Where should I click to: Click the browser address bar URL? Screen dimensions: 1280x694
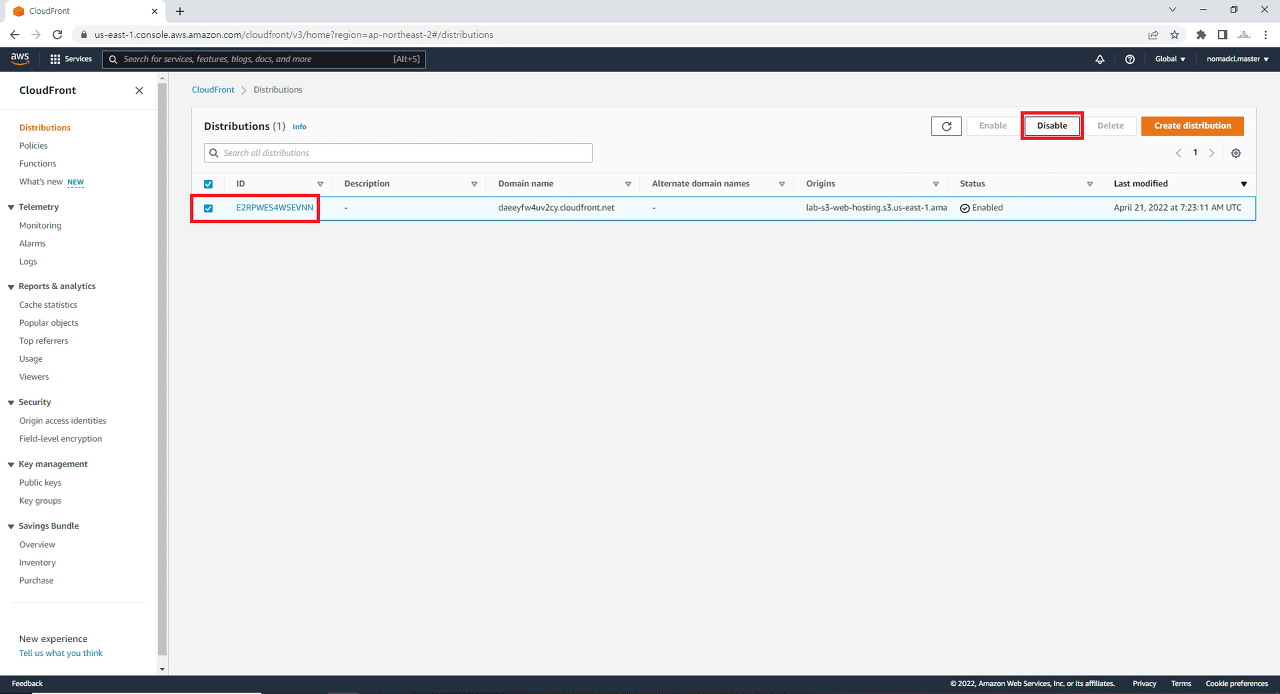click(x=294, y=34)
